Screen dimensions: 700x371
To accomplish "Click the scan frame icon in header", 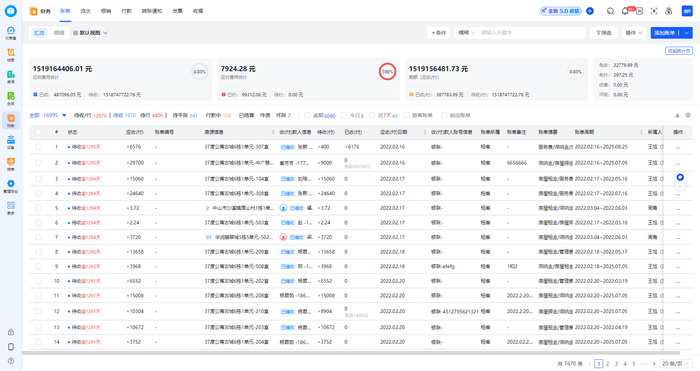I will click(x=654, y=11).
